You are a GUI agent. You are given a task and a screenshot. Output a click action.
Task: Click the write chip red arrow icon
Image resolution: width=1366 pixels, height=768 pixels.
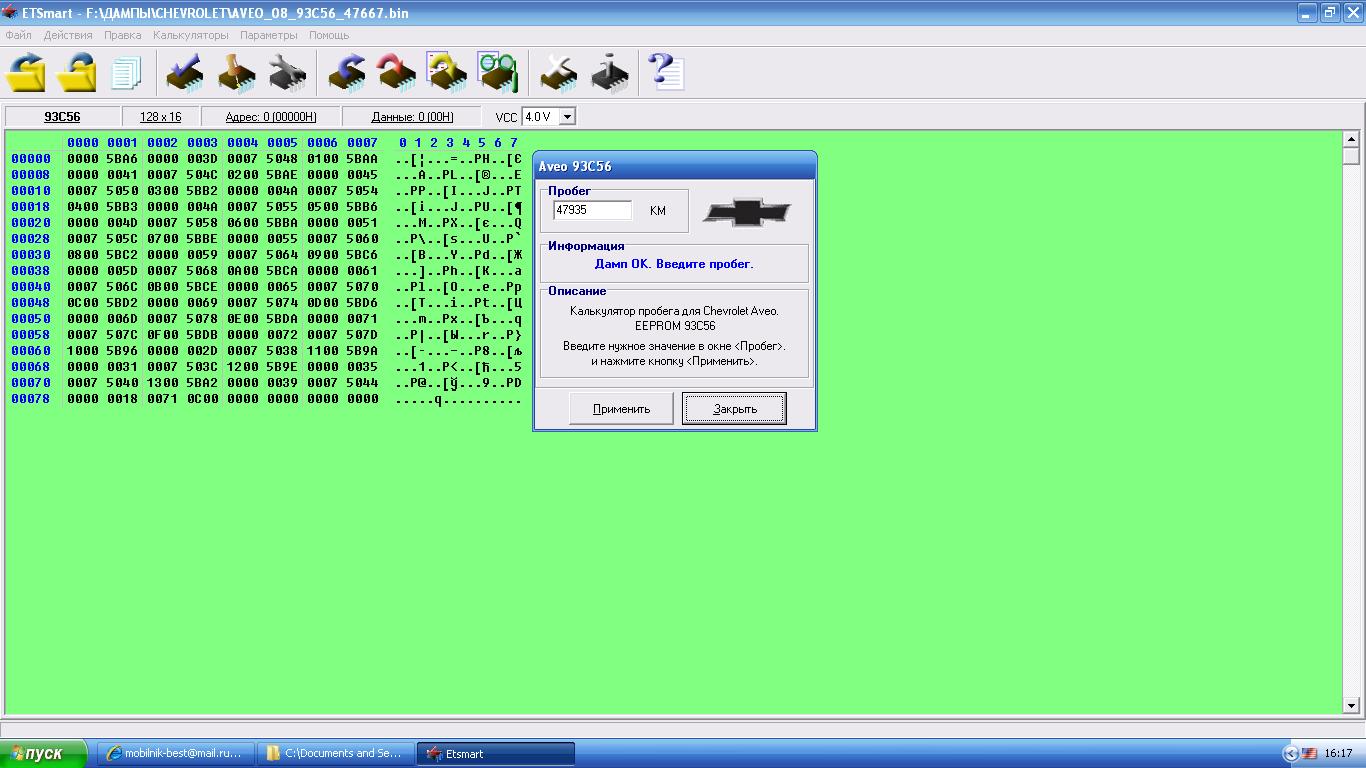point(397,72)
